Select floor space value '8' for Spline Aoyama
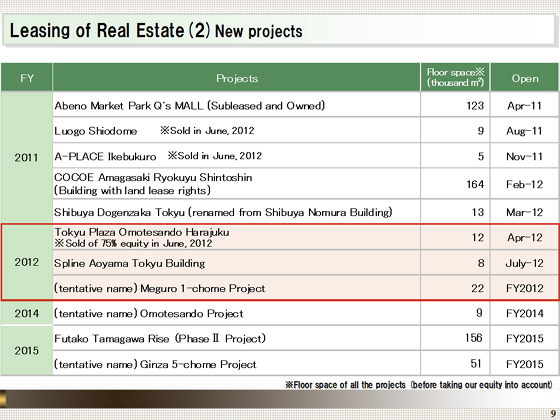The width and height of the screenshot is (560, 420). [481, 263]
